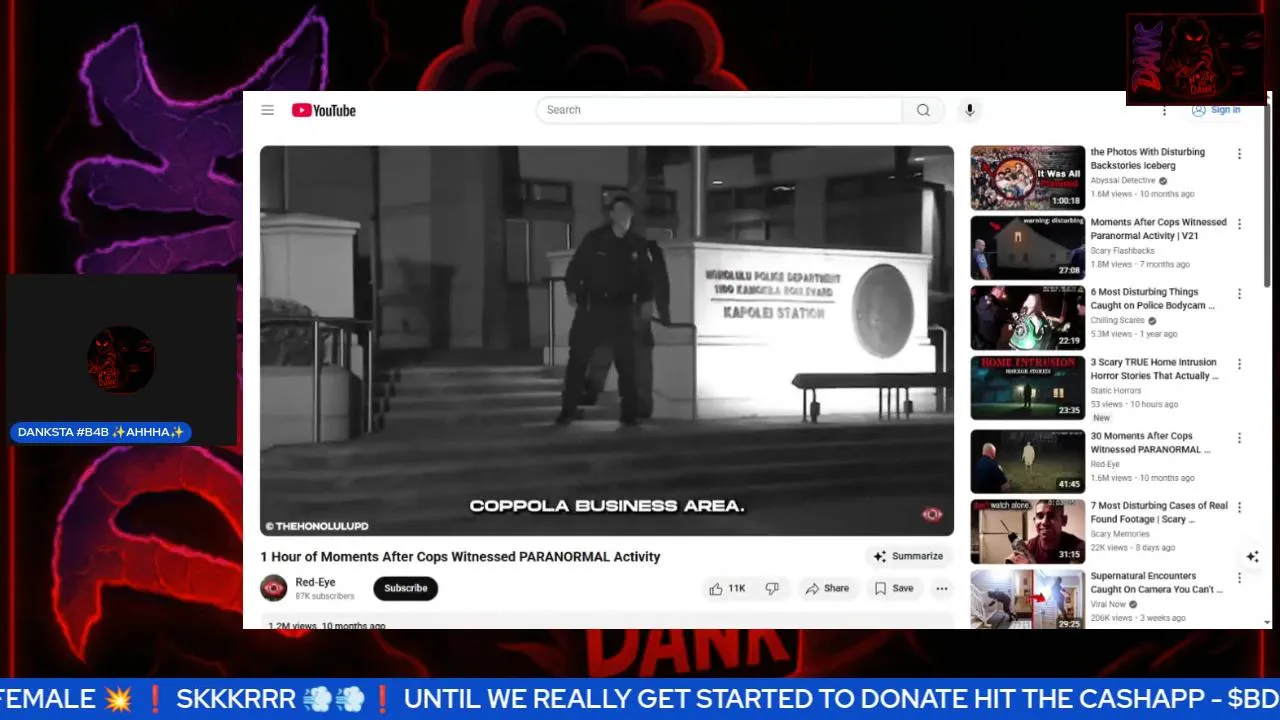Subscribe to the Red-Eye channel
The width and height of the screenshot is (1280, 720).
coord(406,588)
